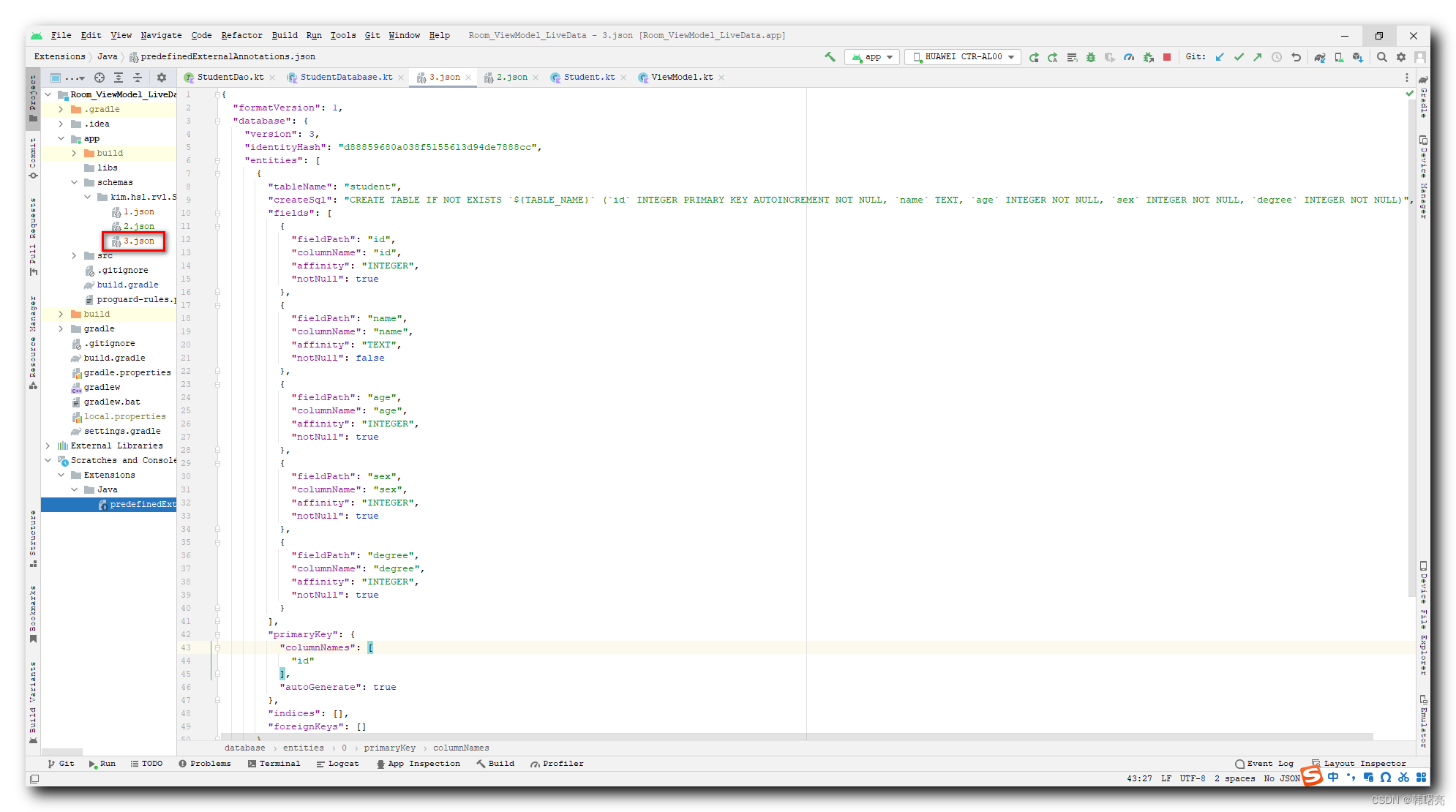Image resolution: width=1456 pixels, height=812 pixels.
Task: Open the App Inspection tool window
Action: click(x=419, y=764)
